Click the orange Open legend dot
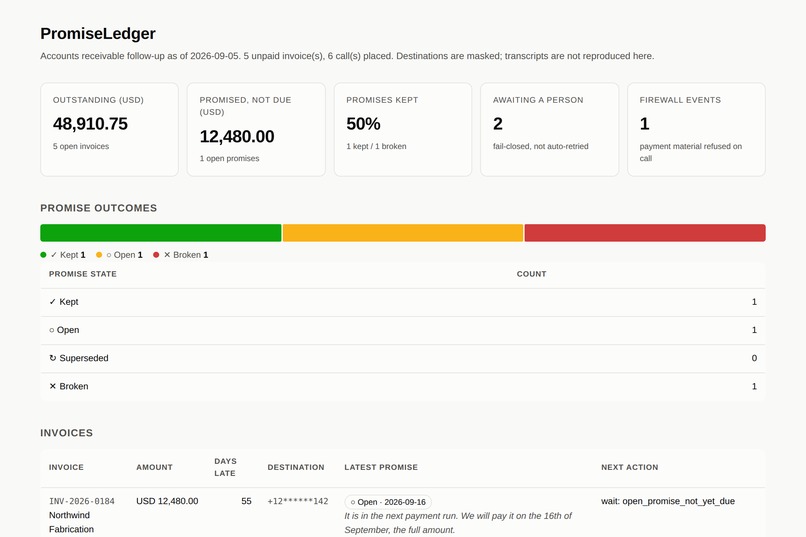 (99, 255)
